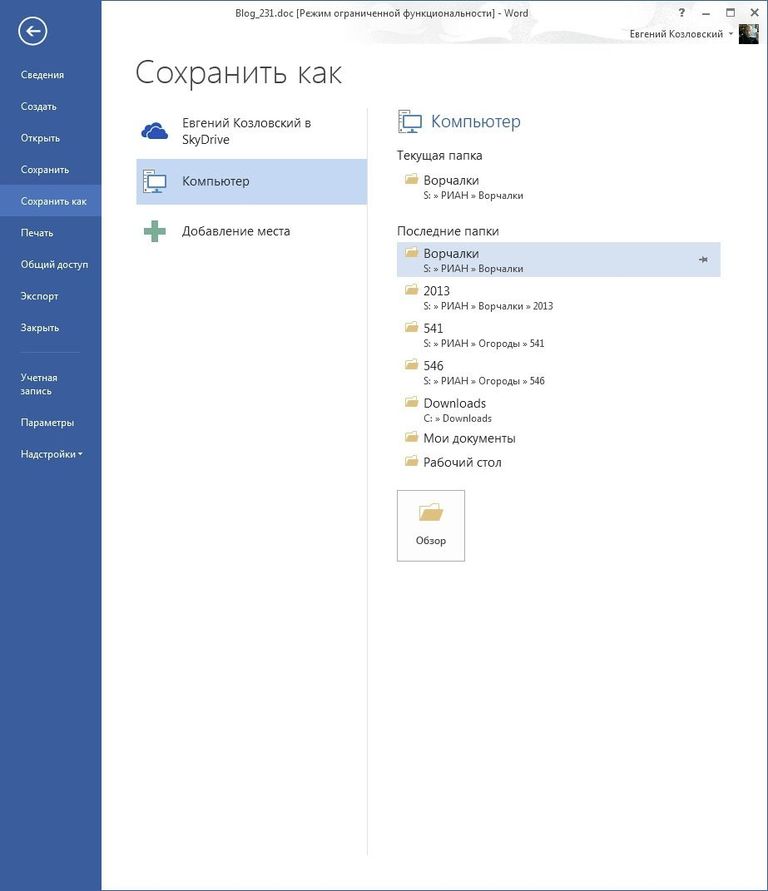
Task: Open Учетная запись page
Action: pos(39,384)
